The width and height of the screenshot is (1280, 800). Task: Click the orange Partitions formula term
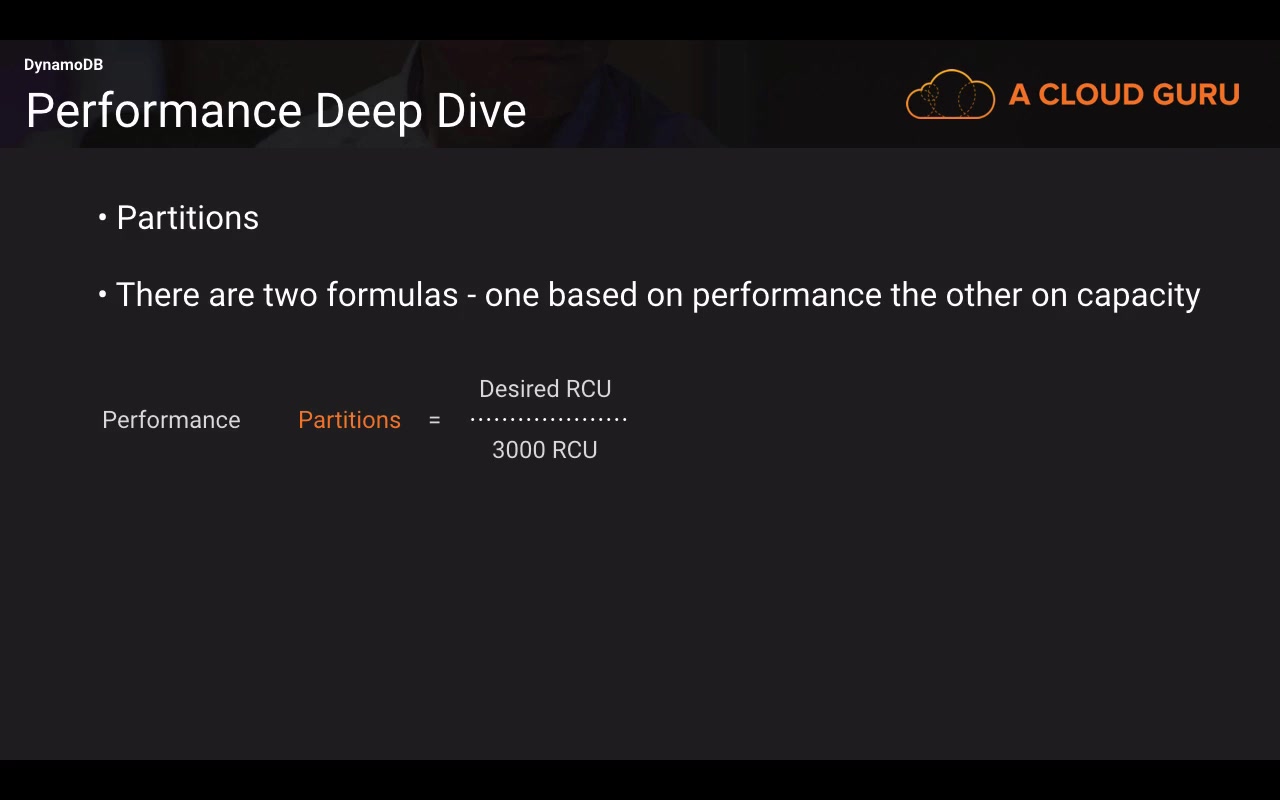coord(349,420)
